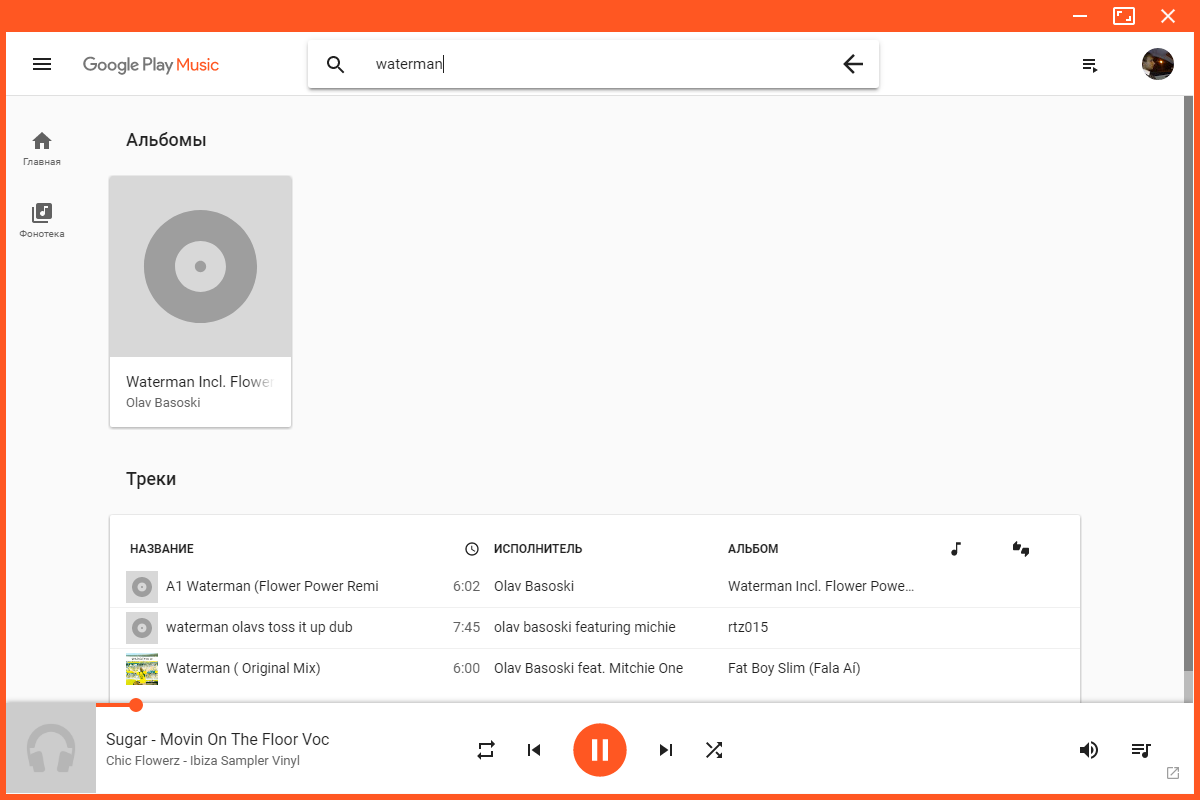Click duration 6:00 of third track

[x=466, y=668]
